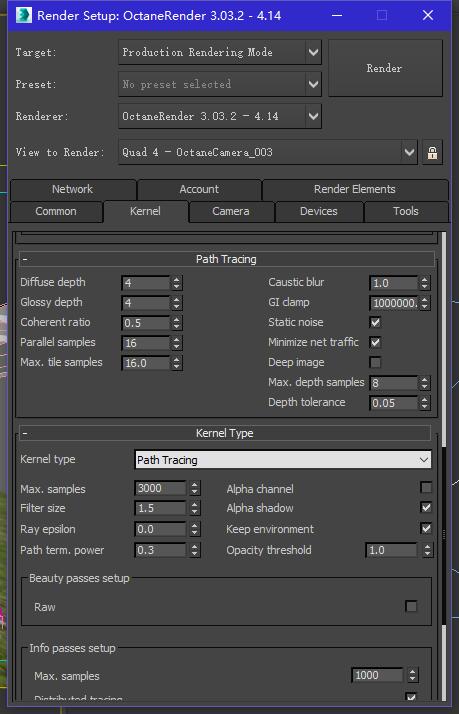The width and height of the screenshot is (459, 714).
Task: Click the Max. tile samples field
Action: coord(146,363)
